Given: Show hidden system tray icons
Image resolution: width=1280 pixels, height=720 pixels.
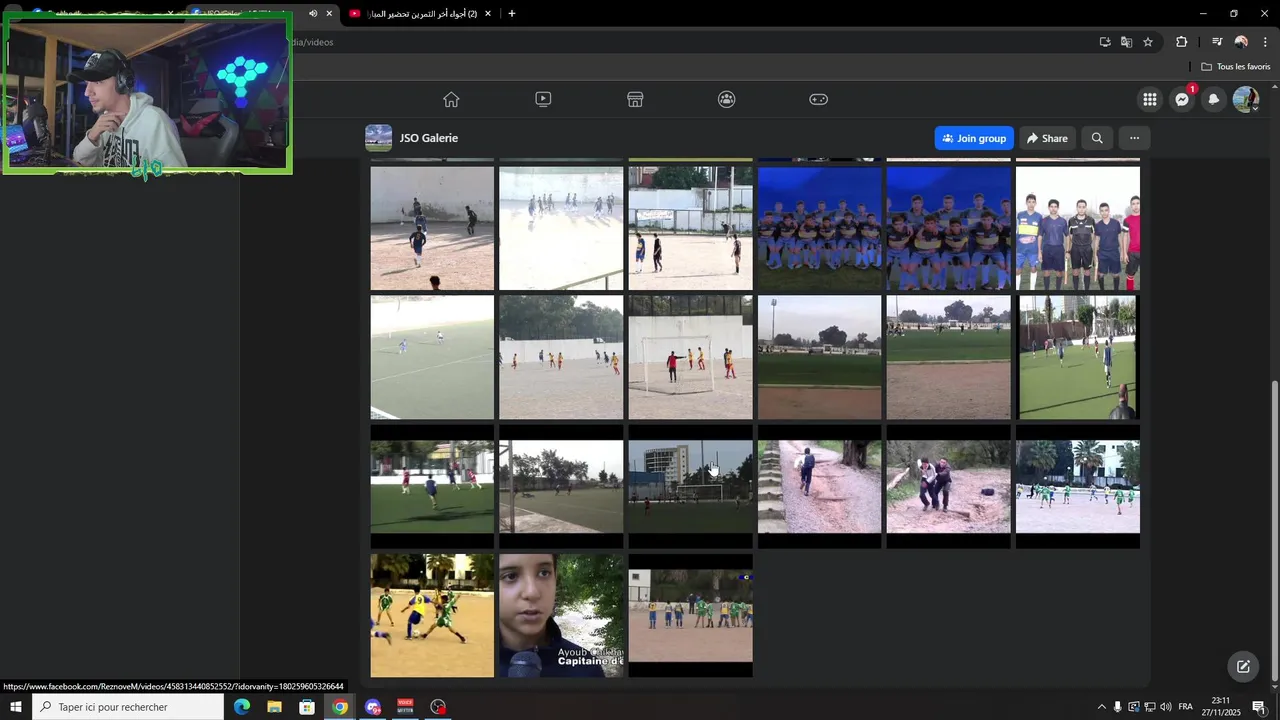Looking at the screenshot, I should tap(1102, 707).
